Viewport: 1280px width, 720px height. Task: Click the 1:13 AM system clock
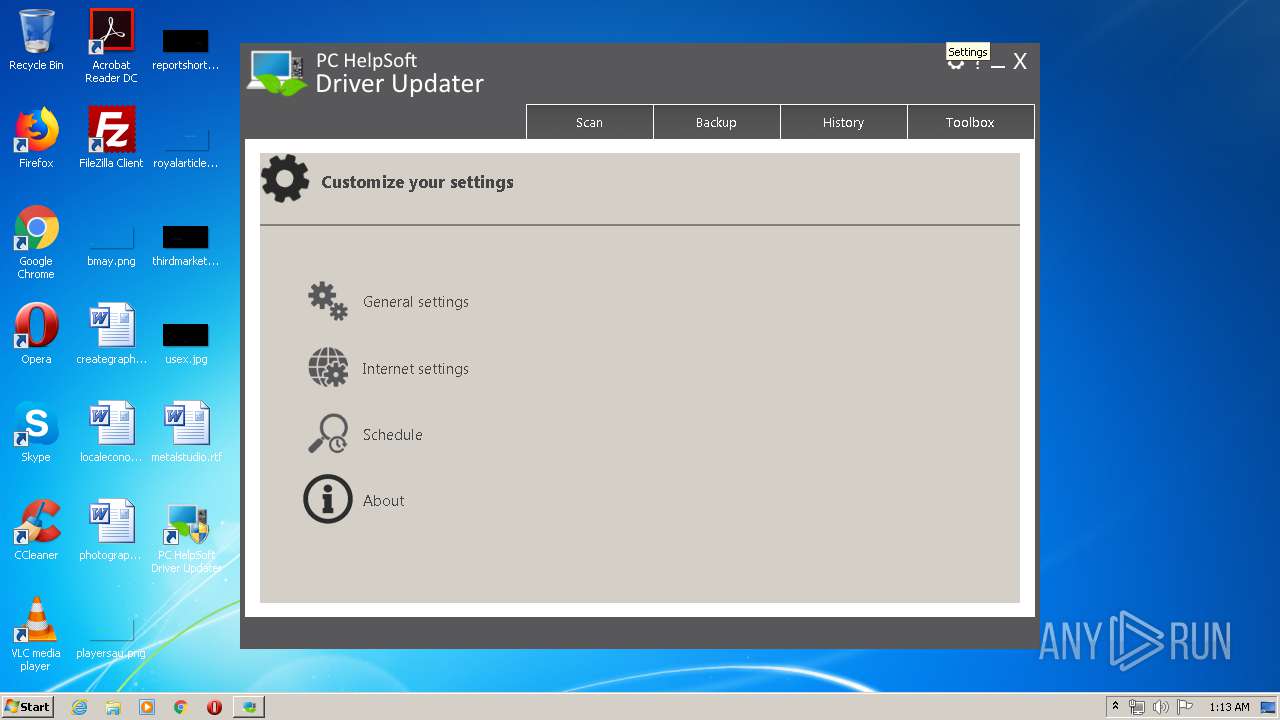click(x=1229, y=707)
